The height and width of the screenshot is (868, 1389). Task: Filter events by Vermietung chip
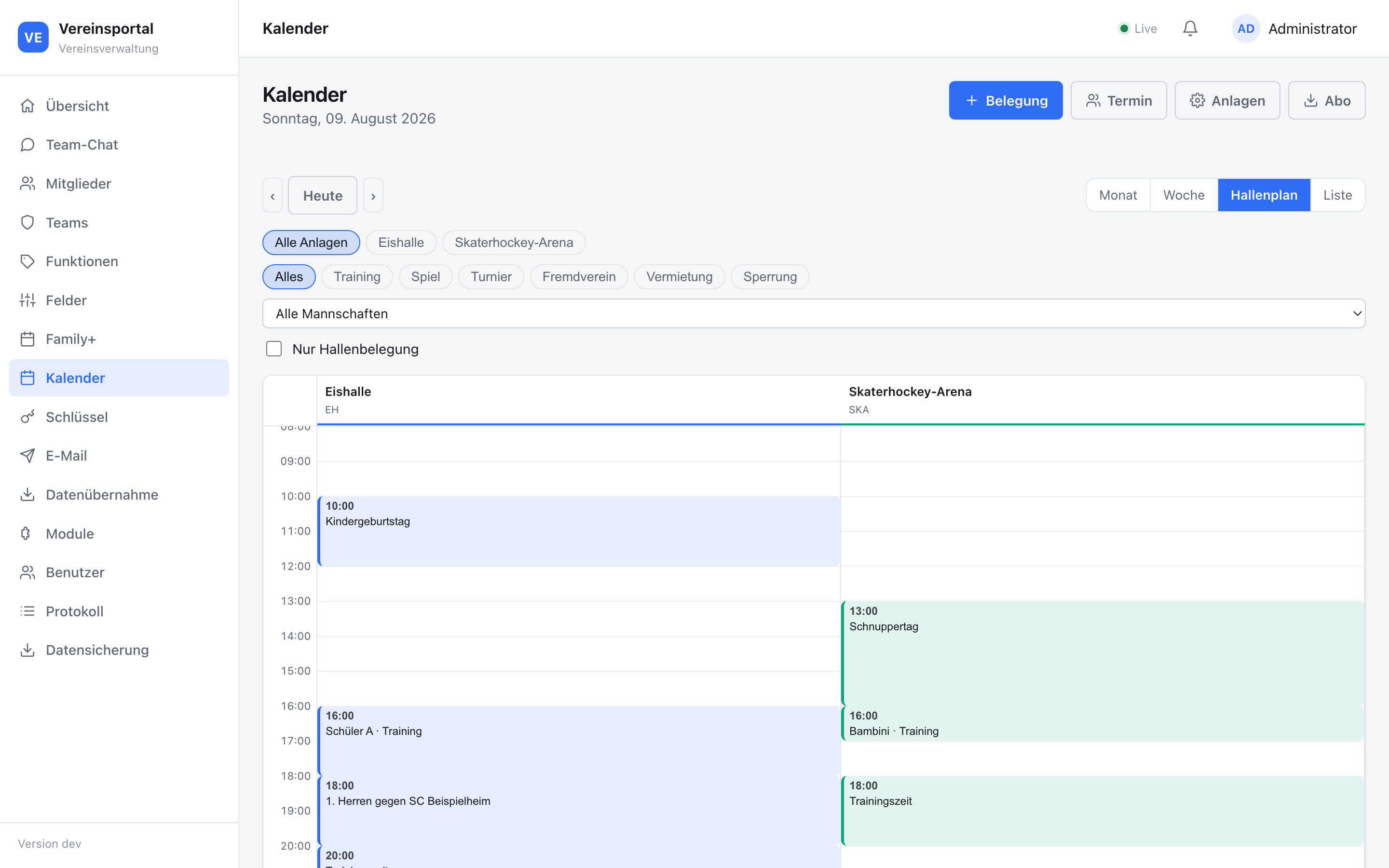pos(680,277)
